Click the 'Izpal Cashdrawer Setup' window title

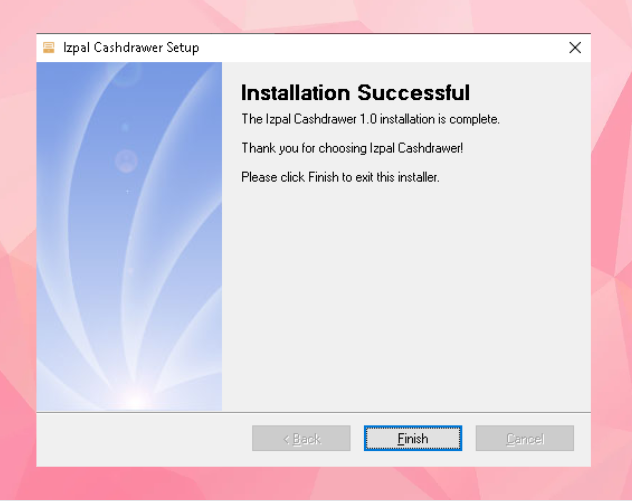tap(131, 48)
